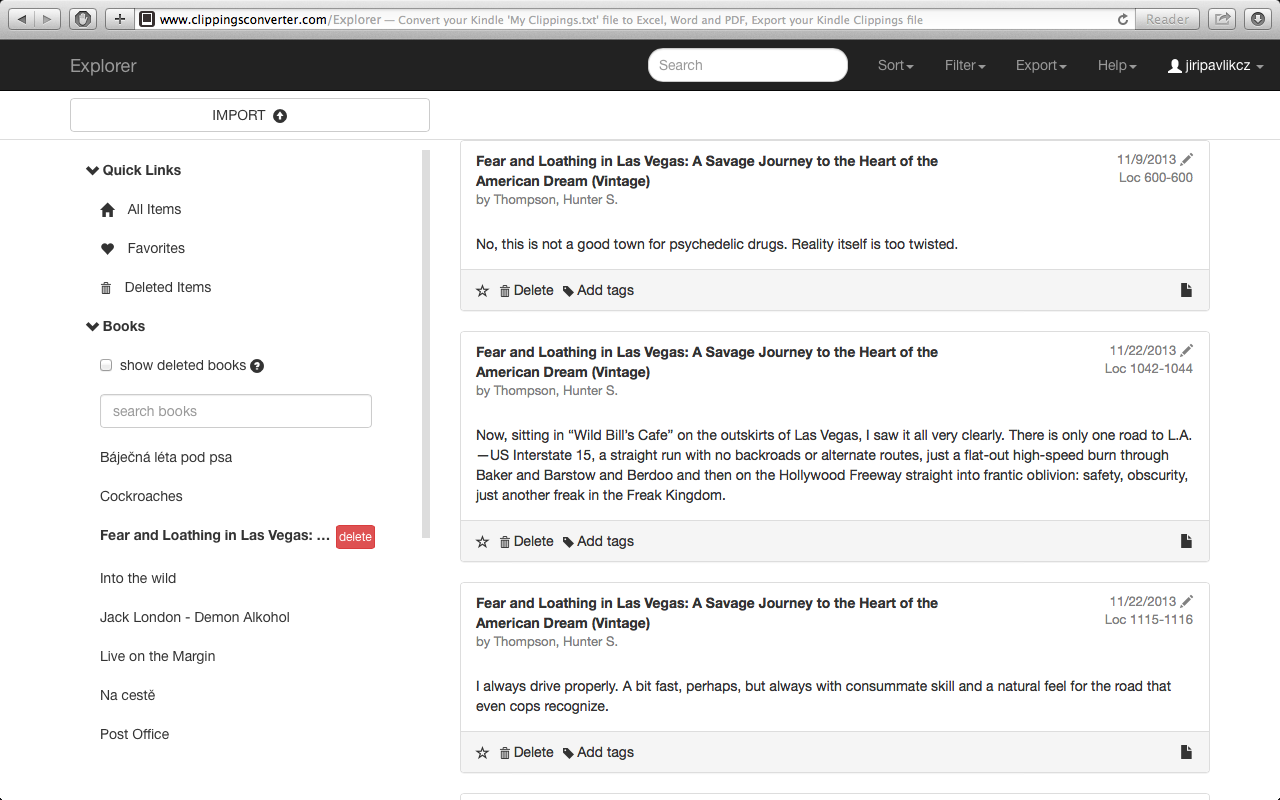This screenshot has width=1280, height=800.
Task: Edit the Loc 600-600 clipping with pencil icon
Action: coord(1187,159)
